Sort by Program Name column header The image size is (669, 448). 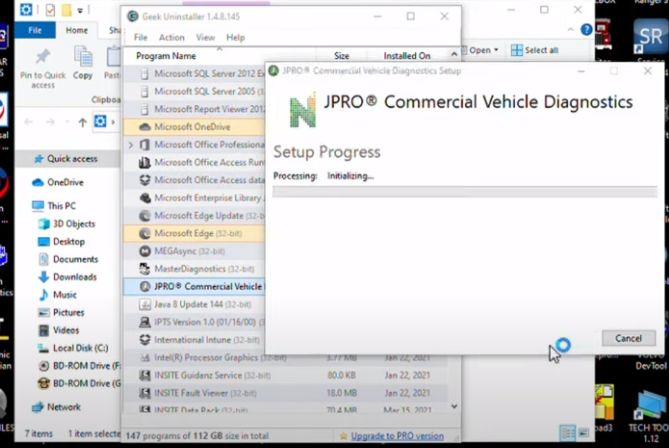click(166, 56)
